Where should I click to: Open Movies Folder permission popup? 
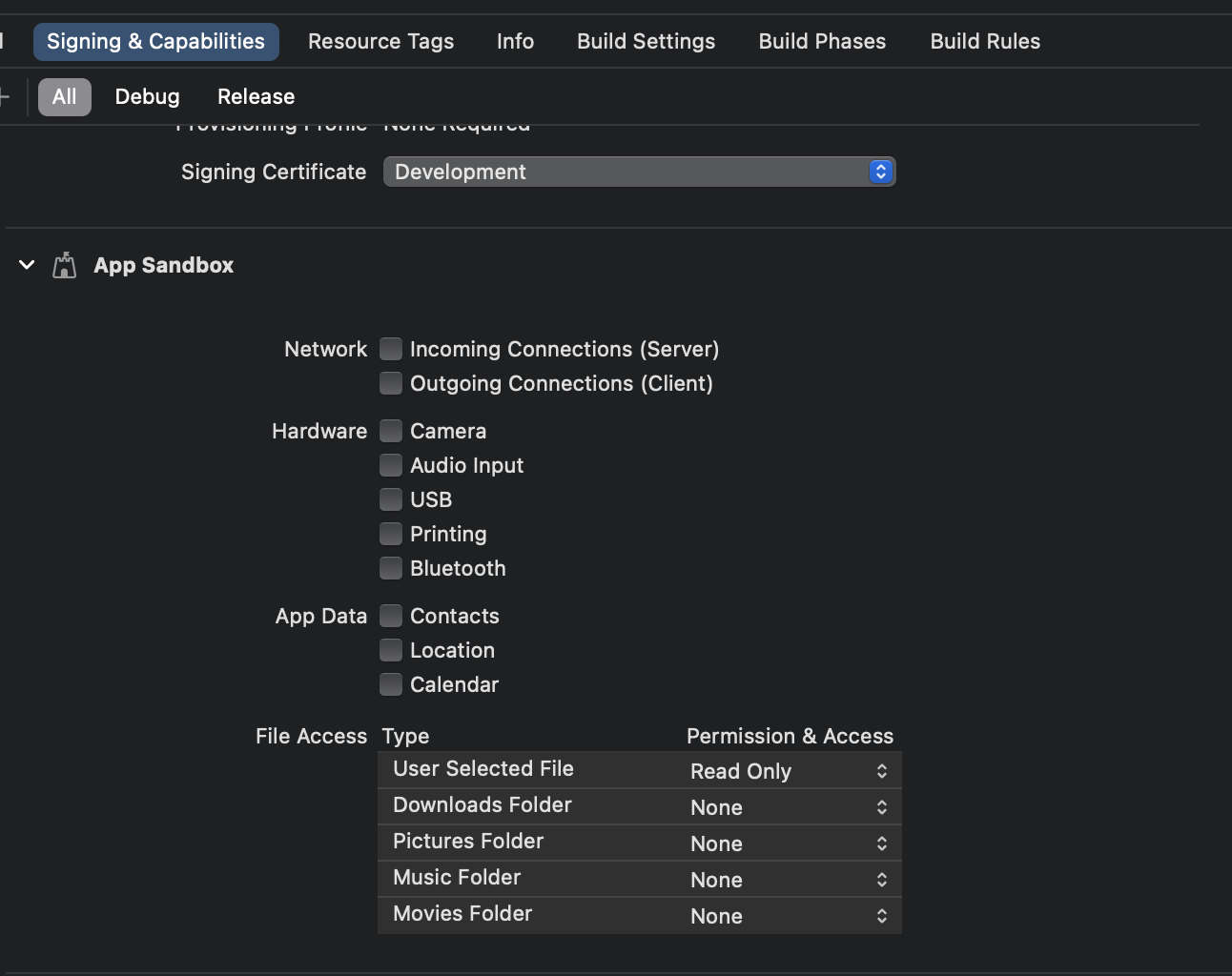790,916
